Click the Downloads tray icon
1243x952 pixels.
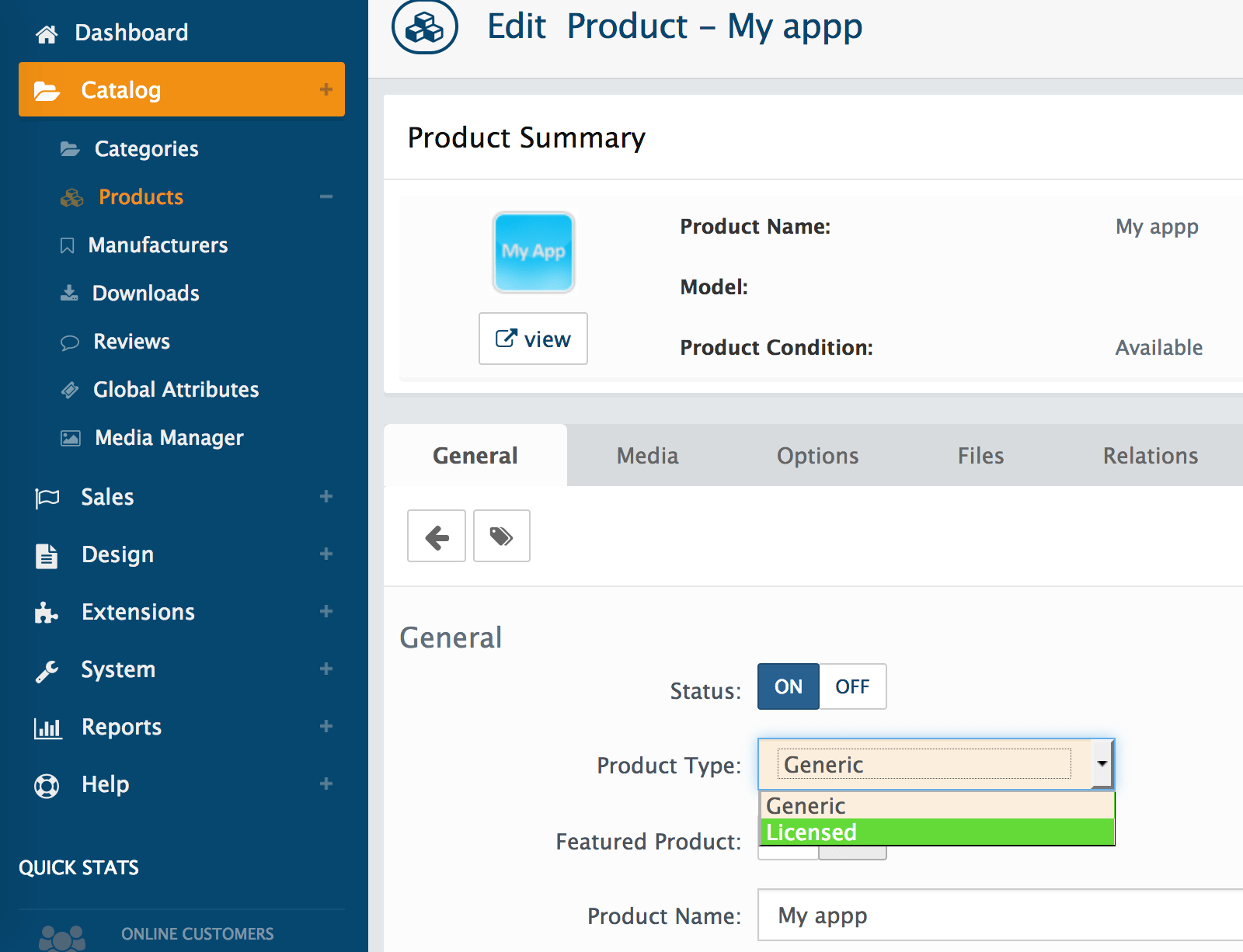69,294
